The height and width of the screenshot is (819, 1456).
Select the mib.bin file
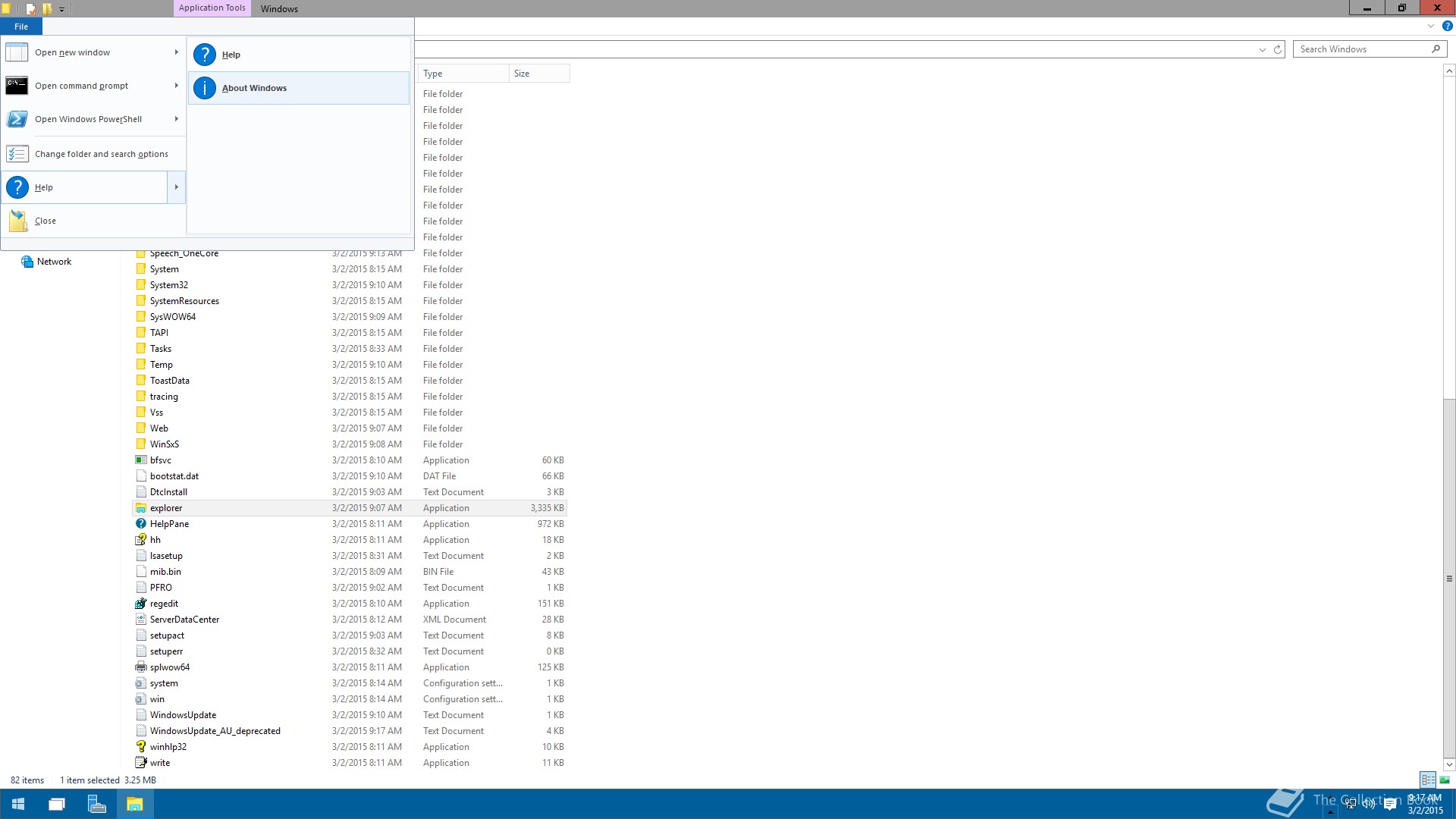tap(165, 572)
